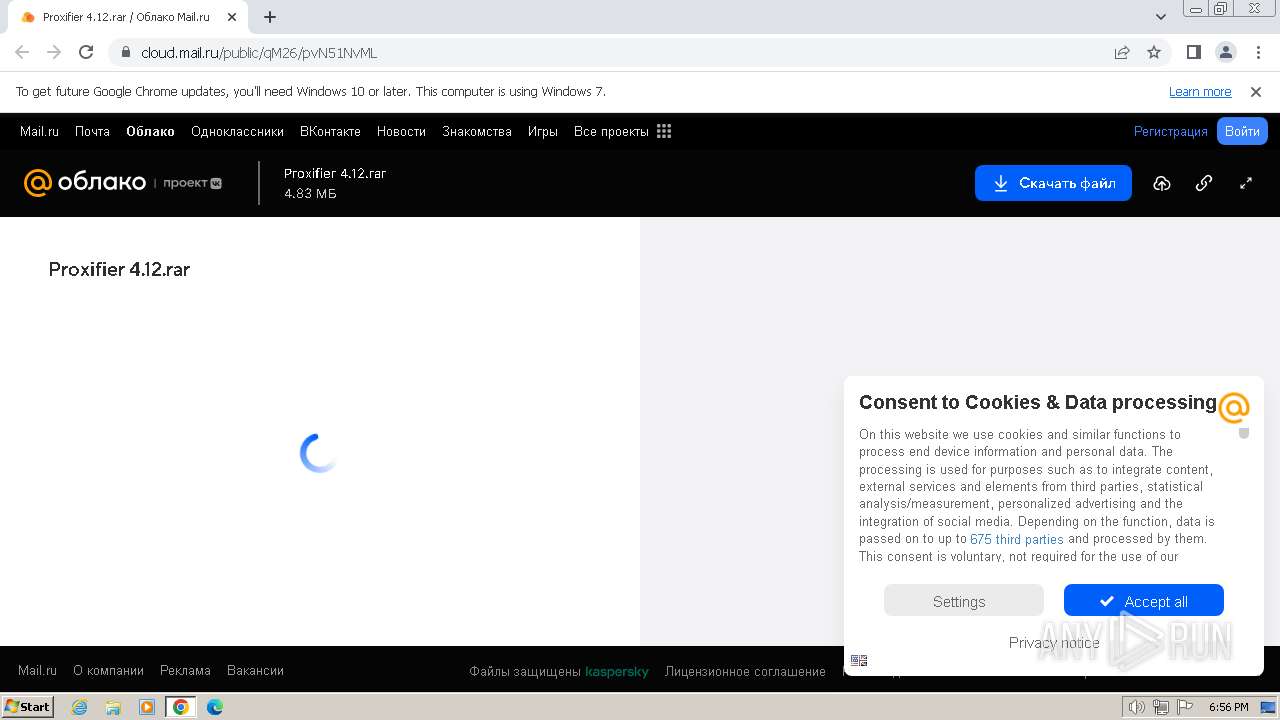Toggle the Chrome side panel icon
This screenshot has width=1280, height=720.
[1194, 52]
